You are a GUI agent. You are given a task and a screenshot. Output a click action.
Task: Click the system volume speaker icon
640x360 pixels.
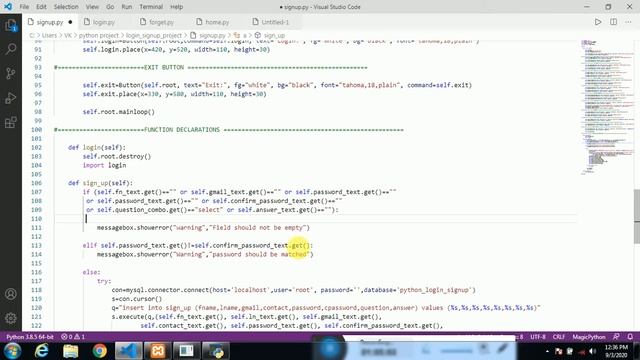[593, 351]
